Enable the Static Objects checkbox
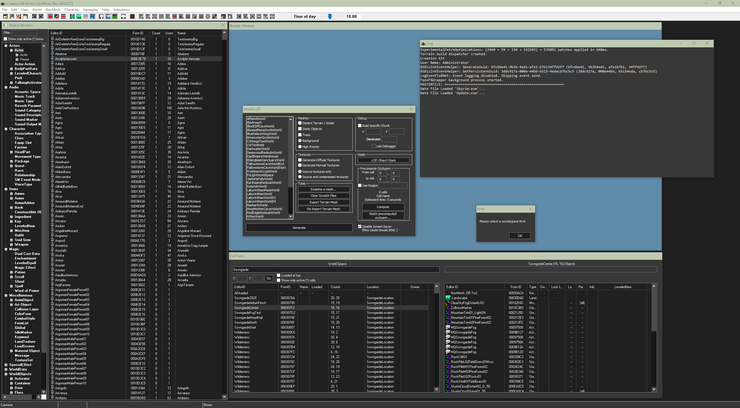Screen dimensions: 740x408 (x=300, y=128)
